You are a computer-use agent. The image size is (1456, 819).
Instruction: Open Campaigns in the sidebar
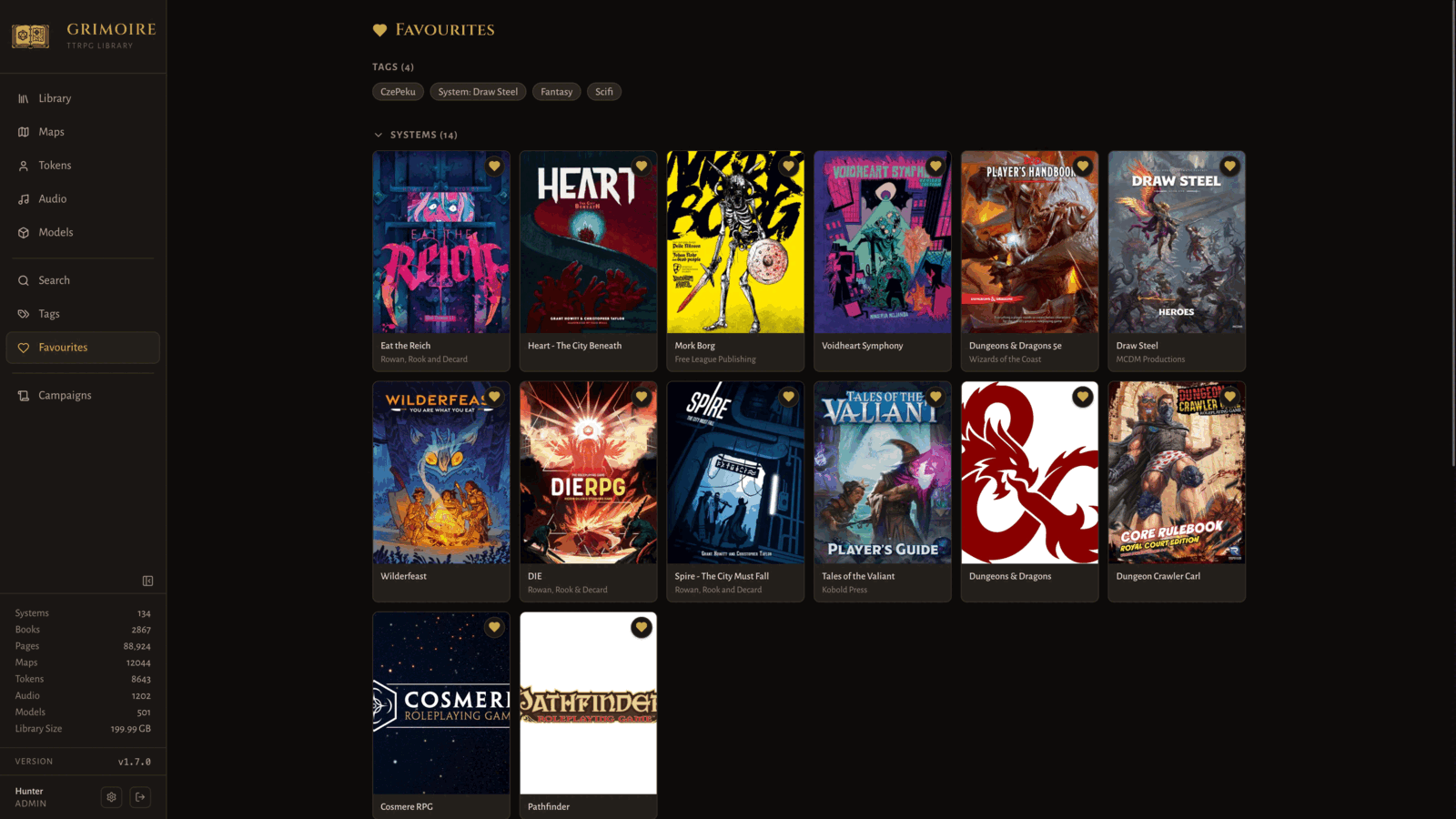83,395
